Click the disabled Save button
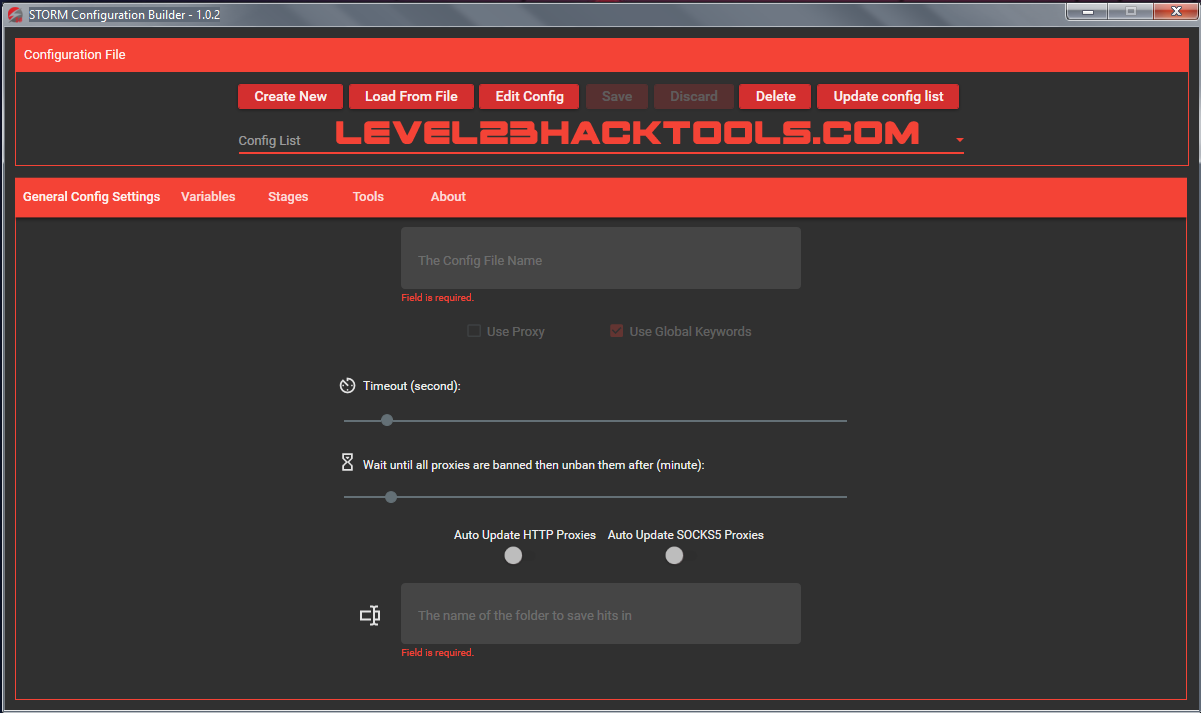 click(617, 96)
